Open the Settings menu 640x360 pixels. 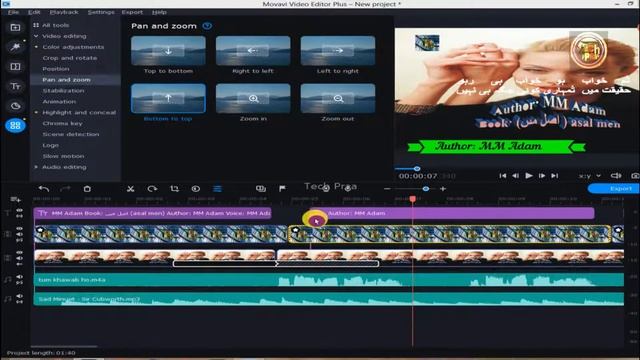tap(101, 12)
